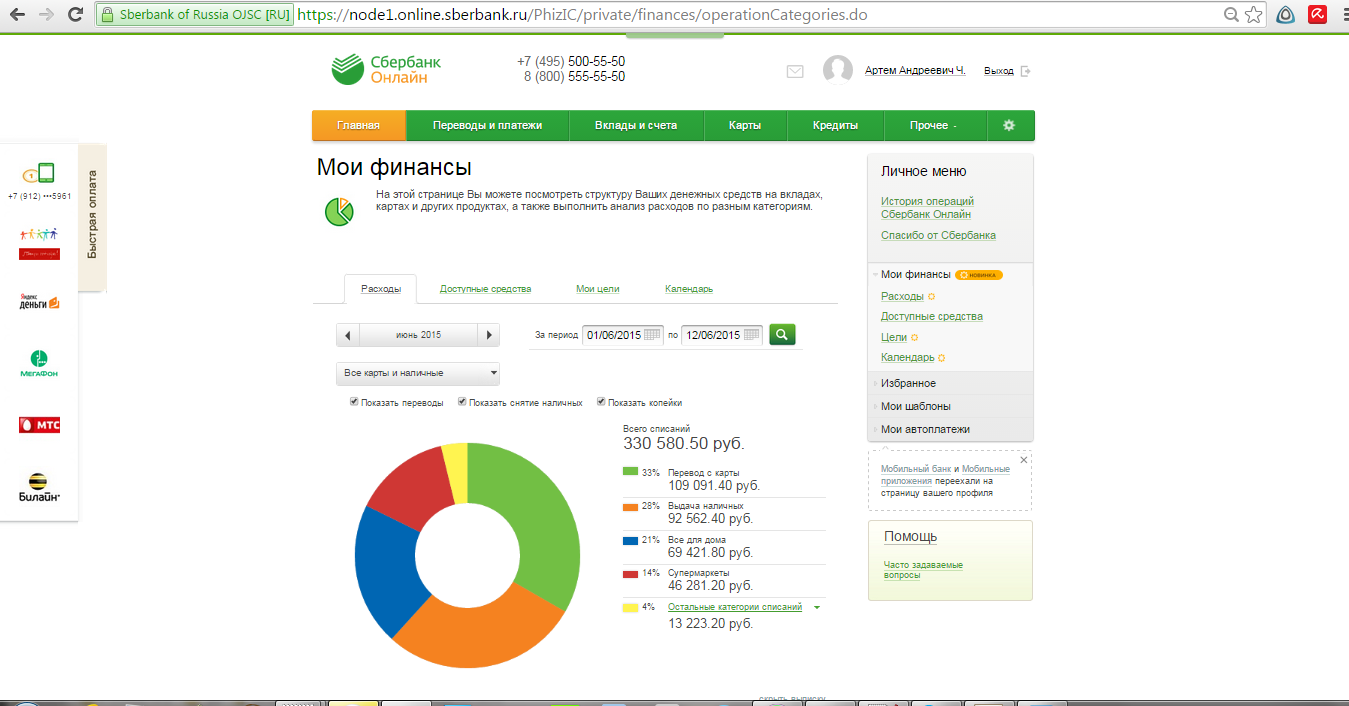Bookmark page with star icon
The height and width of the screenshot is (706, 1349).
[x=1254, y=15]
